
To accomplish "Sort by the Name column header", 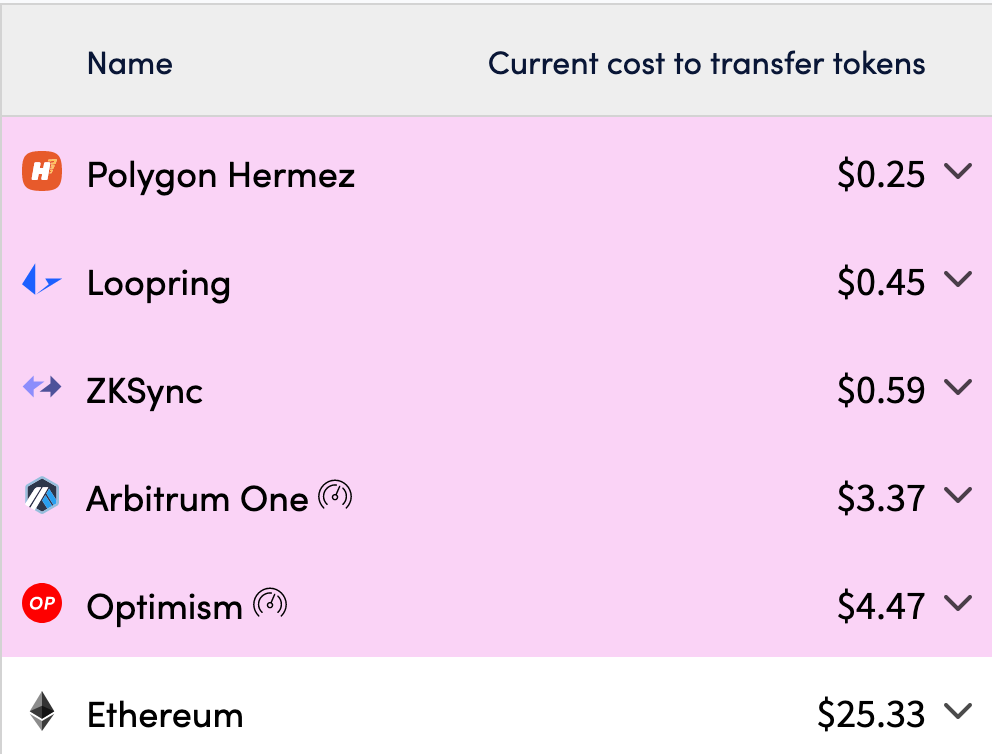I will (130, 64).
